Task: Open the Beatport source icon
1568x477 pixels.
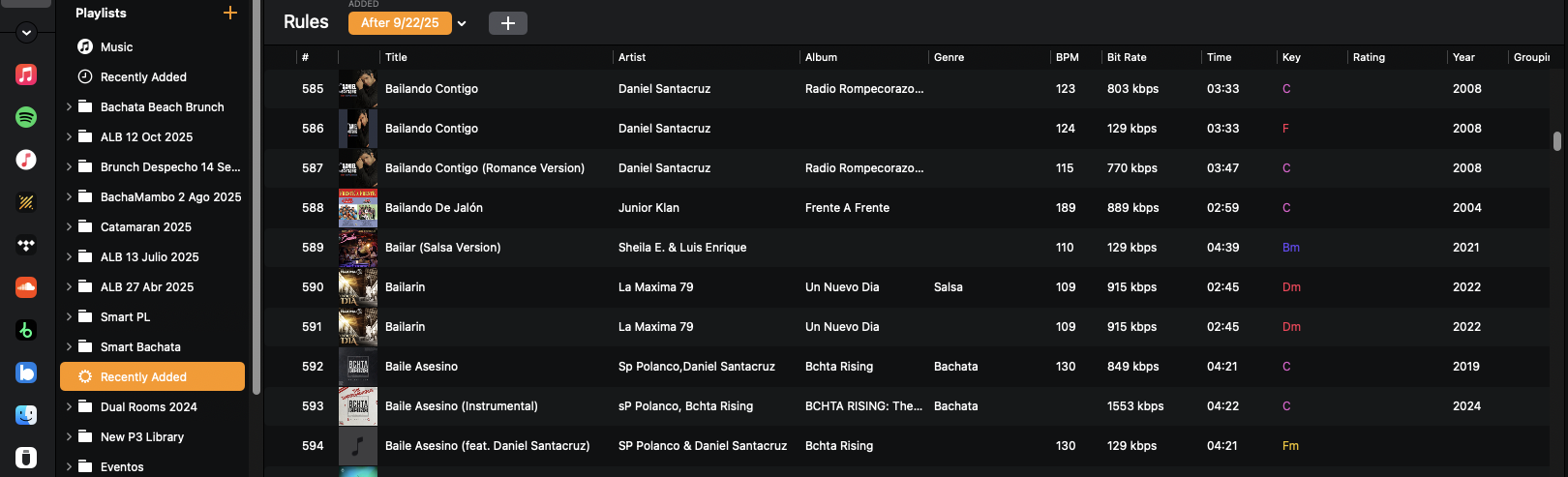Action: [26, 330]
